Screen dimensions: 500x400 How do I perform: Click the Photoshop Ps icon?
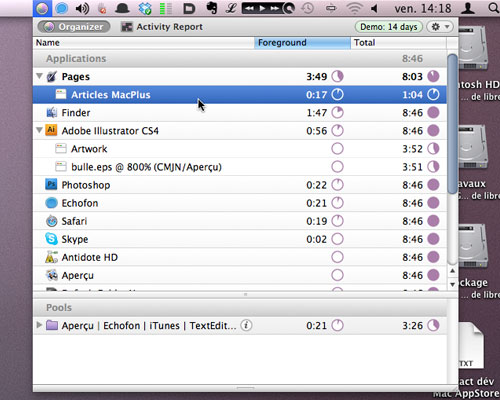(x=51, y=185)
